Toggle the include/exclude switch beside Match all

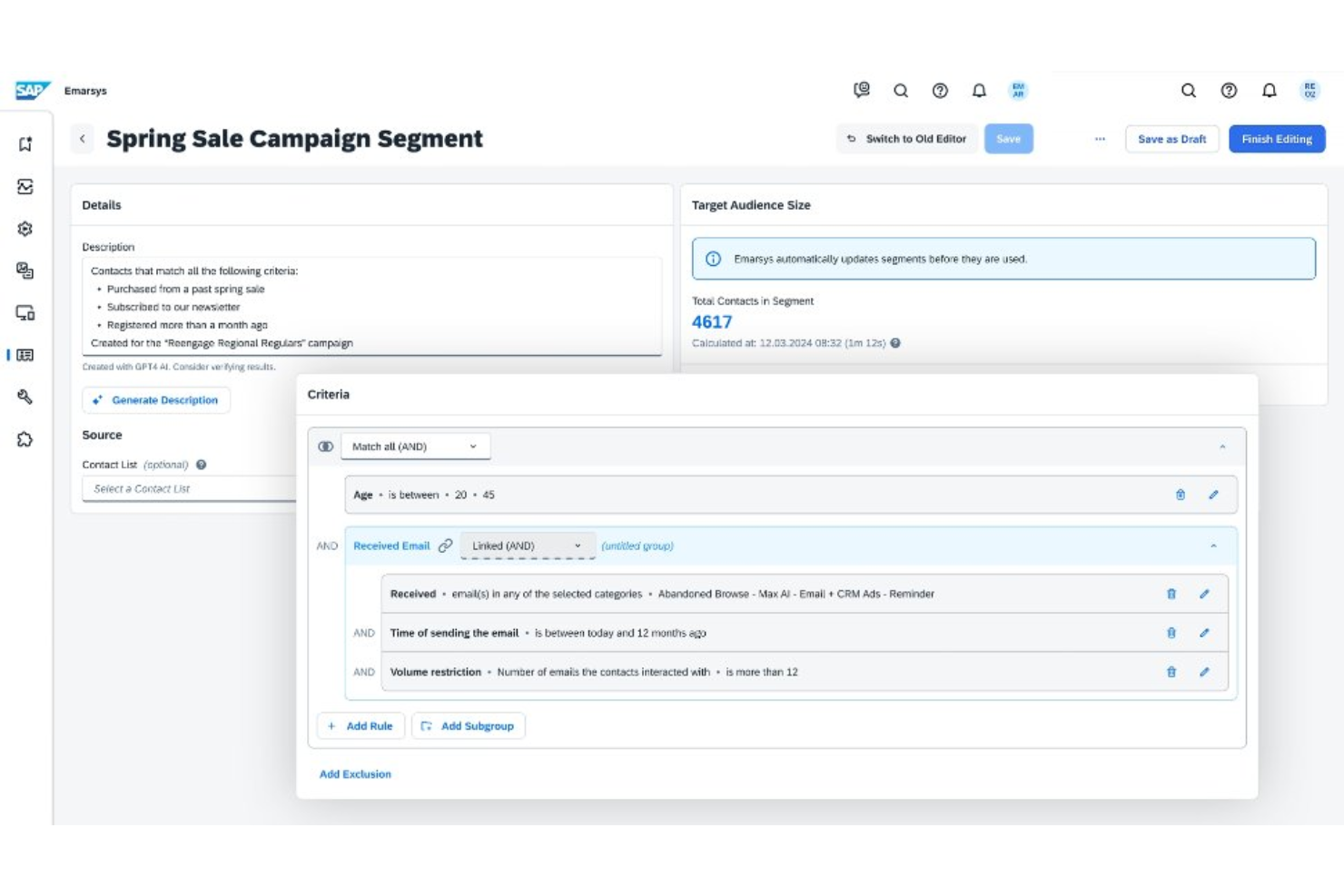[x=326, y=446]
